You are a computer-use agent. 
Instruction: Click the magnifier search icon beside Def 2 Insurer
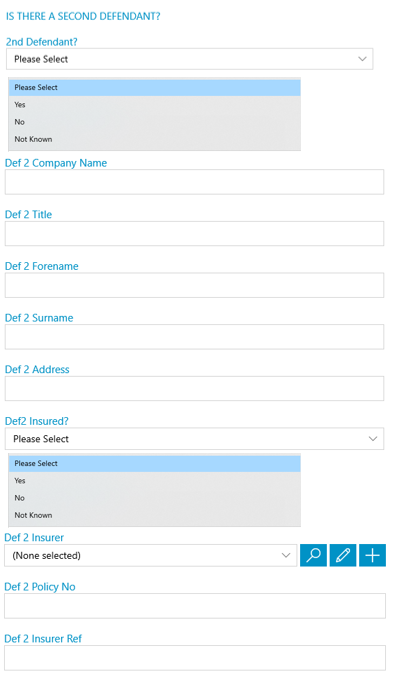tap(313, 555)
